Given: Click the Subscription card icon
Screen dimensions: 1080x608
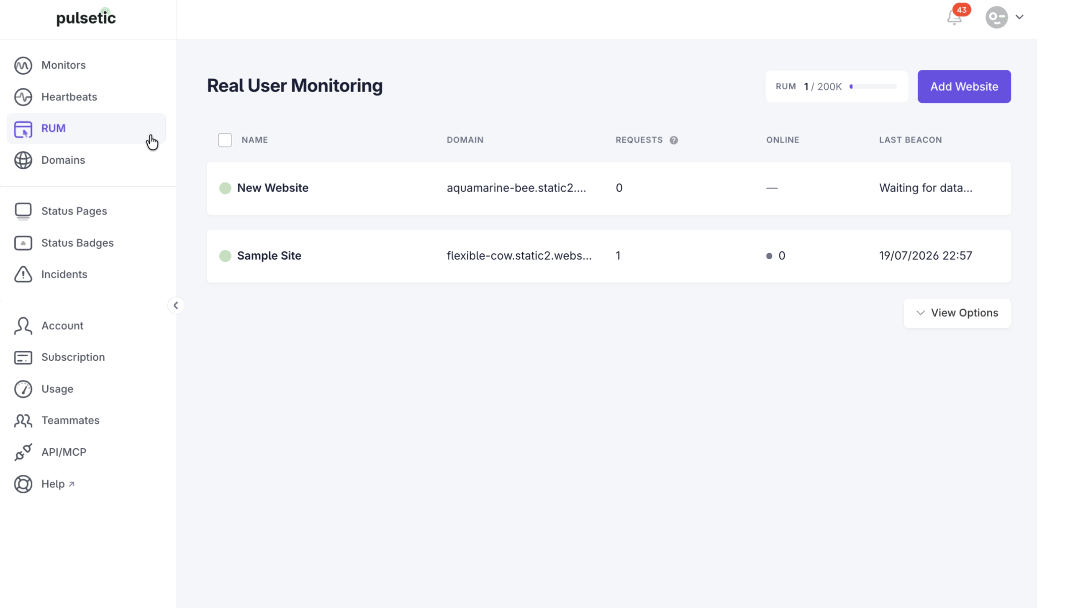Looking at the screenshot, I should click(23, 357).
